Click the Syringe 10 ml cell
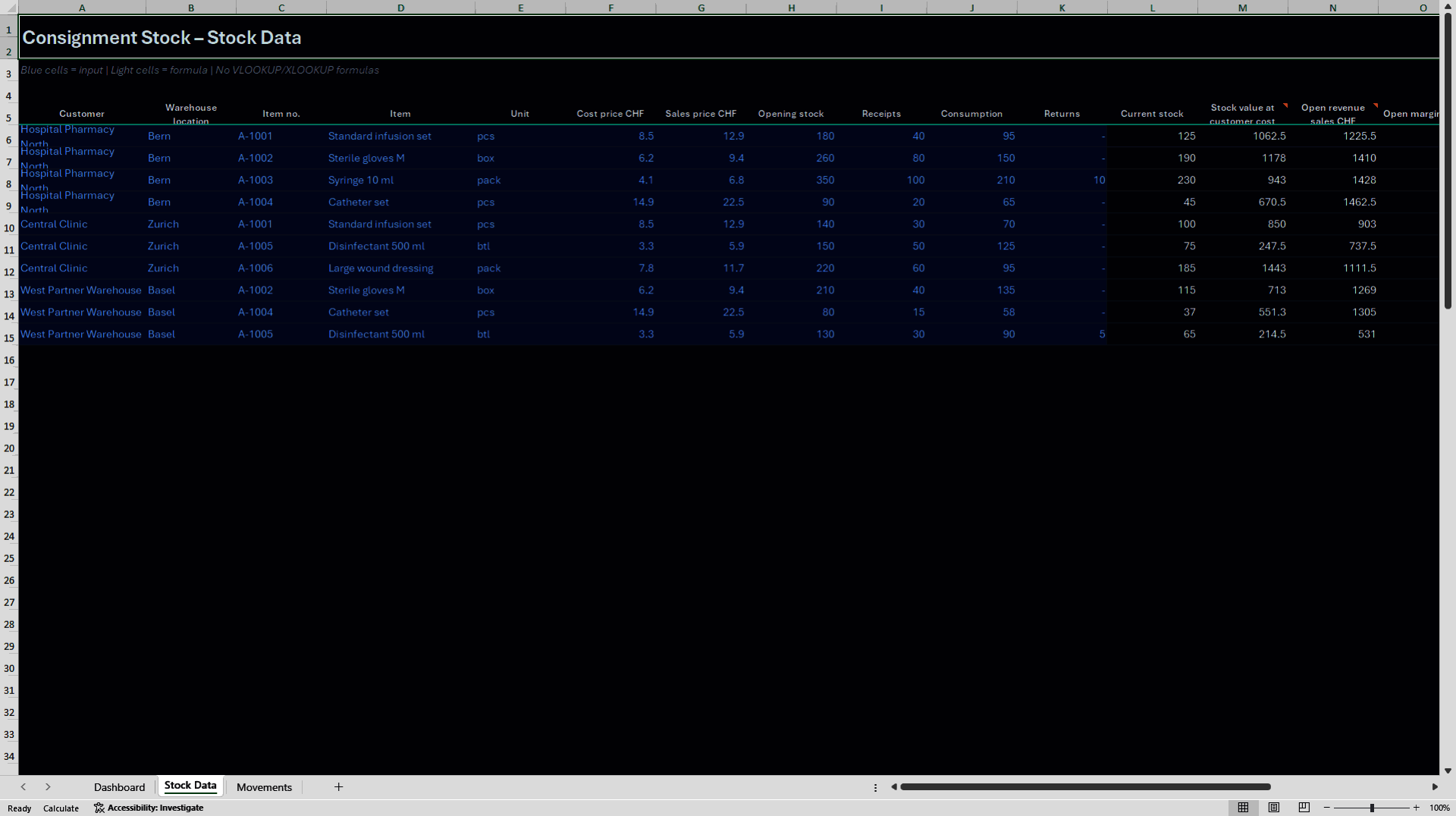The image size is (1456, 816). point(400,180)
